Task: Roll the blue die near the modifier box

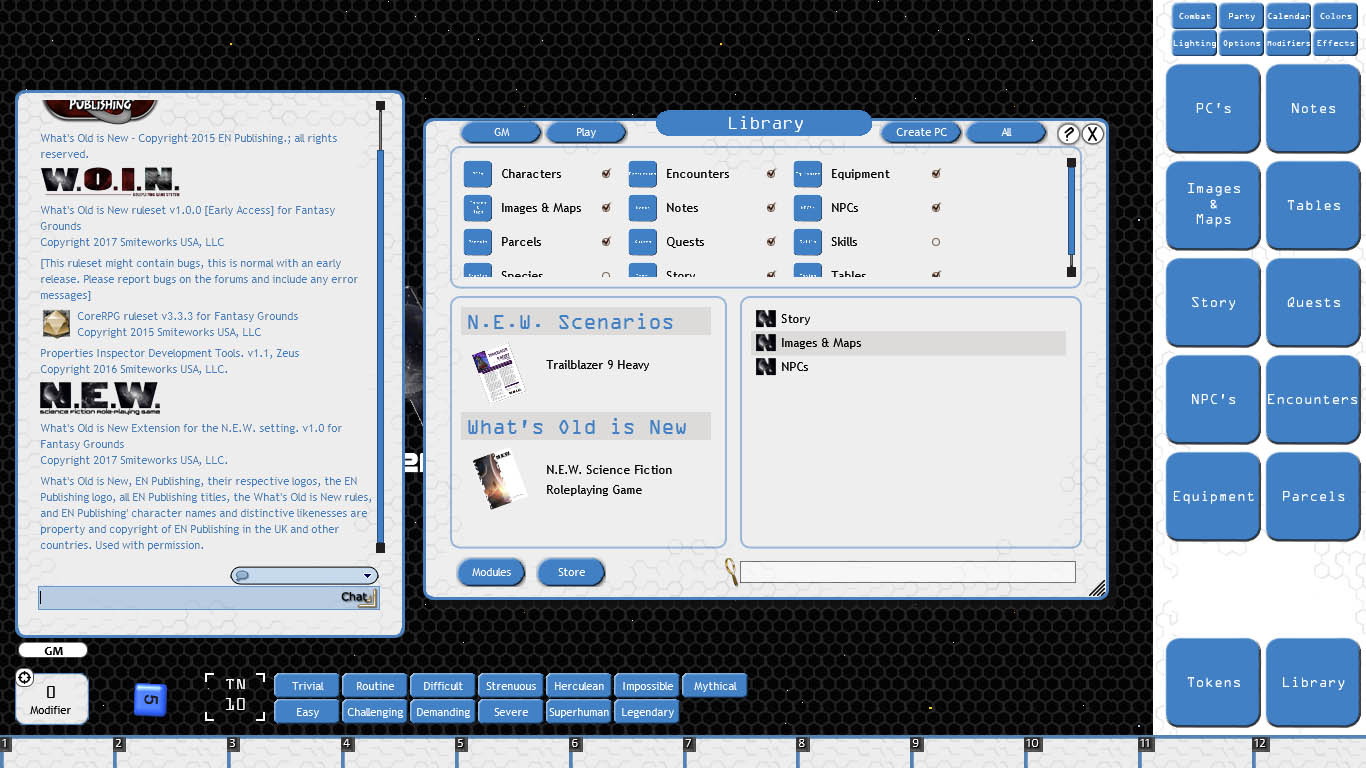Action: point(150,699)
